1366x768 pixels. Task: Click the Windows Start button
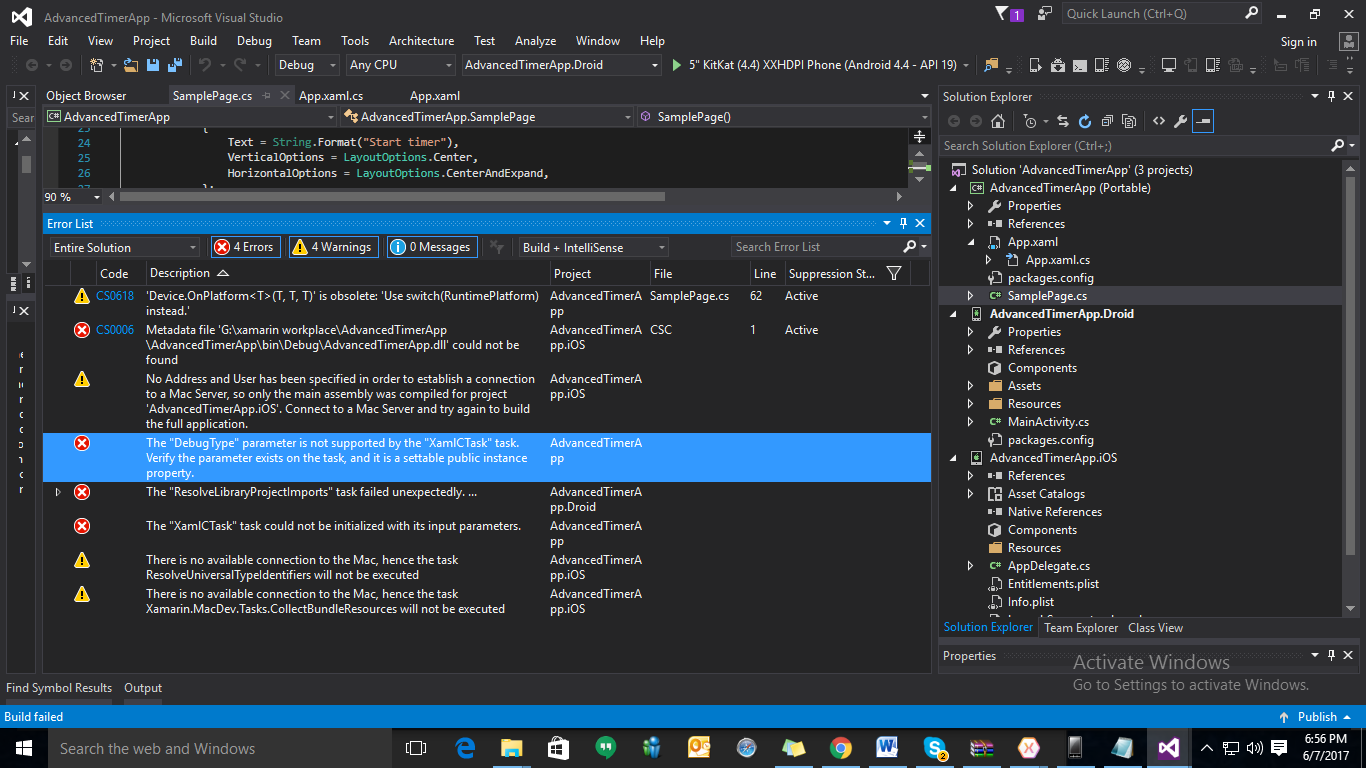pos(24,748)
